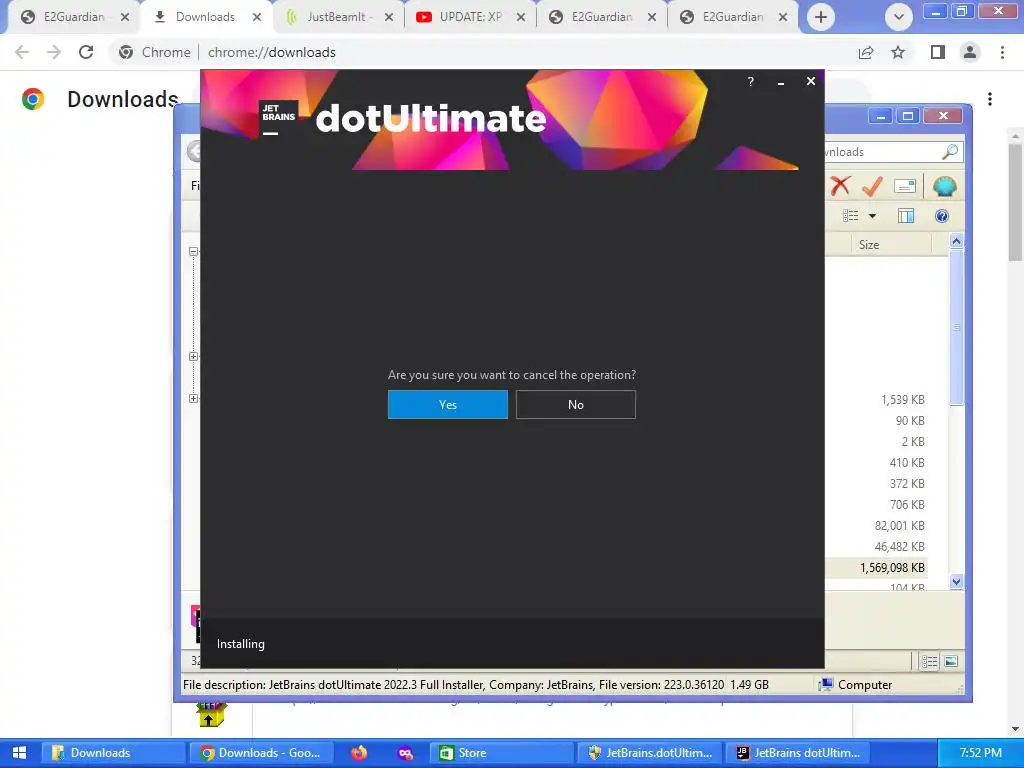Click the chrome://downloads address bar
1024x768 pixels.
[x=272, y=52]
